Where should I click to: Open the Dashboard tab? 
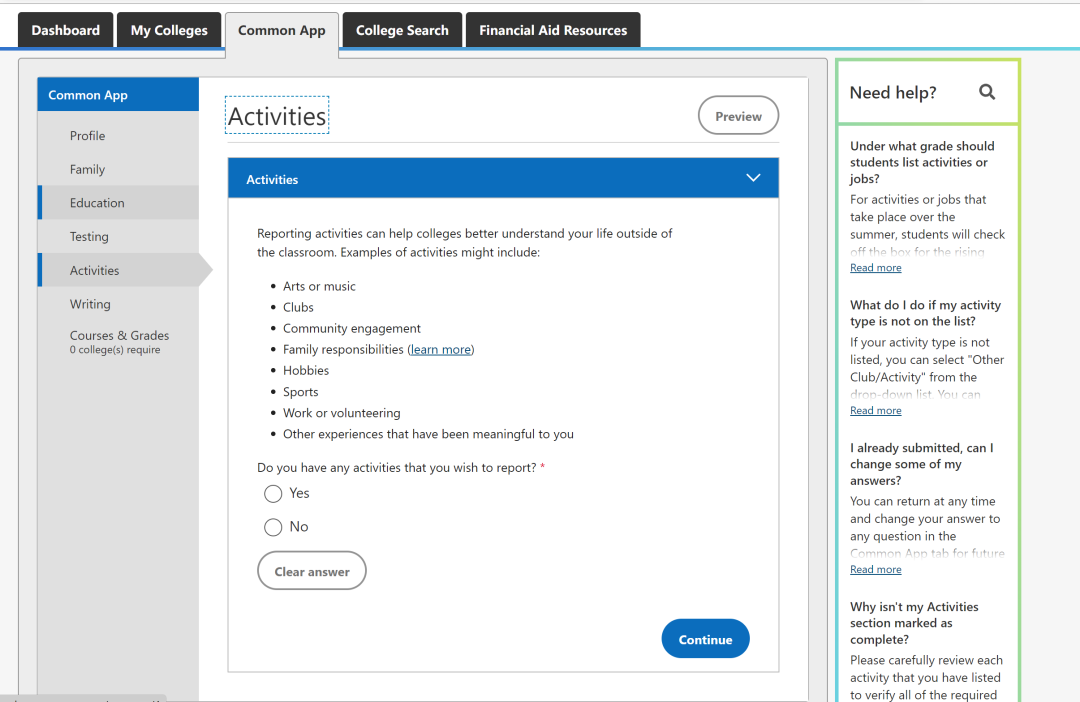65,30
